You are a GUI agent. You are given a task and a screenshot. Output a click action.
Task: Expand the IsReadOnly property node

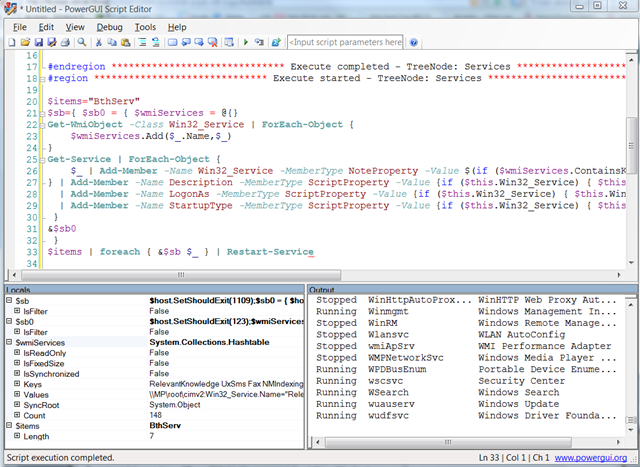tap(17, 352)
